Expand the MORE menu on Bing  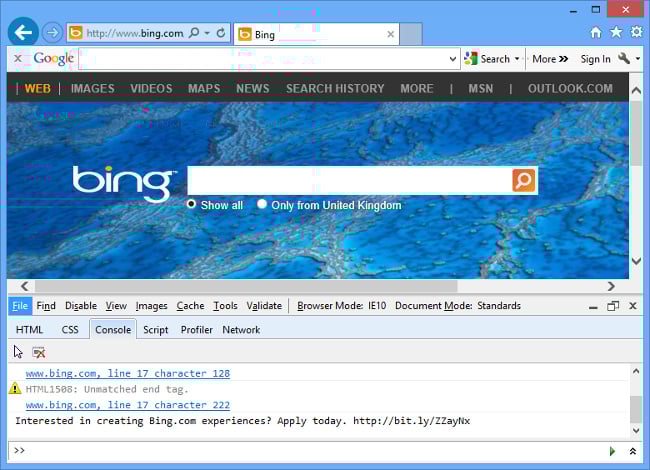[417, 88]
